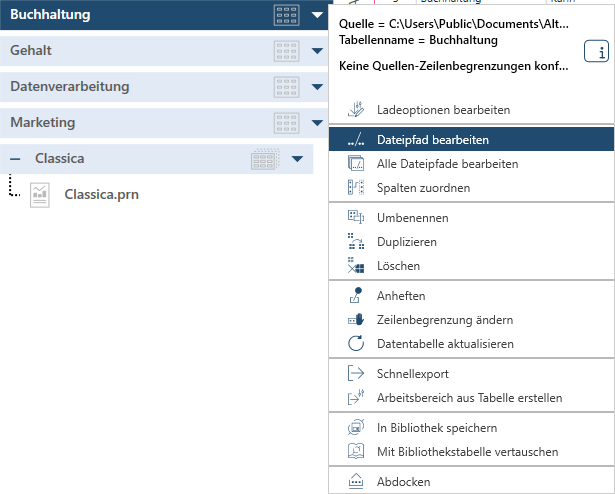Click the Buchhaltung table grid icon

pos(286,15)
